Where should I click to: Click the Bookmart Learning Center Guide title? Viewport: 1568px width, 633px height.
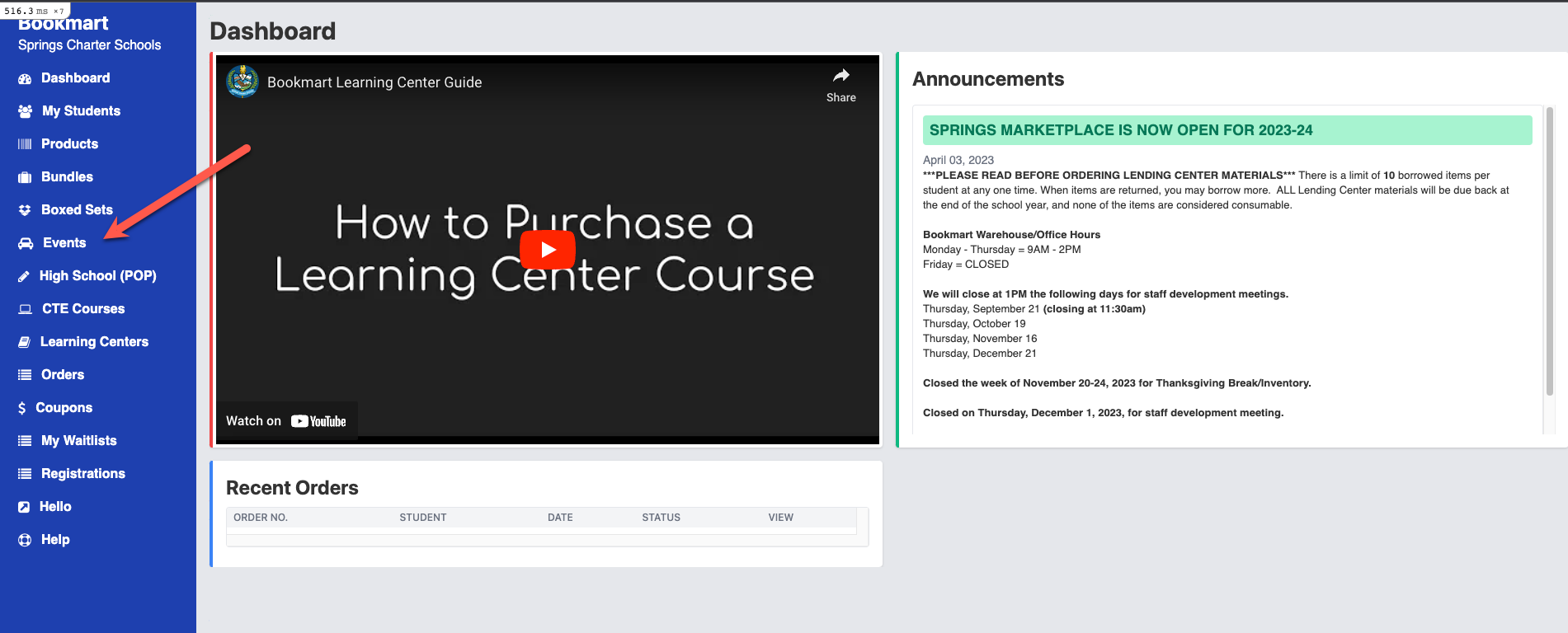[374, 82]
